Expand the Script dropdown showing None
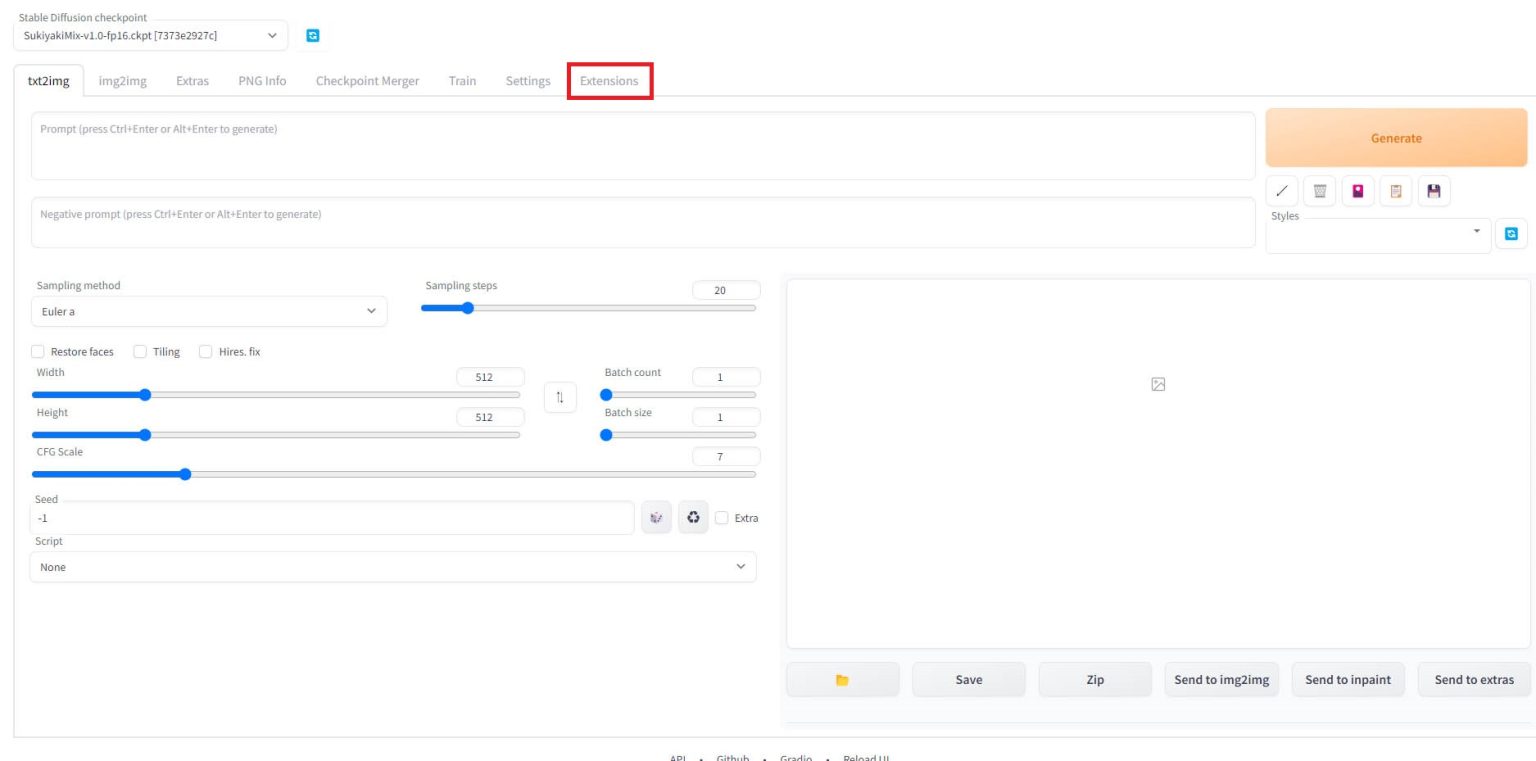 click(x=392, y=567)
